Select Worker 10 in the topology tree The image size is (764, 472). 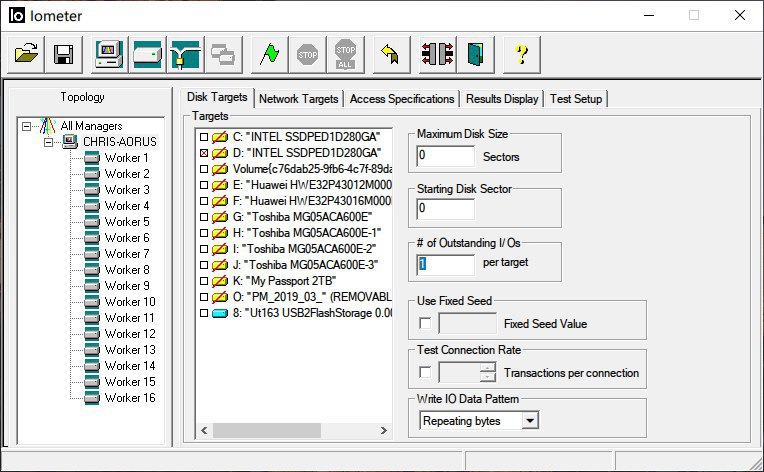click(130, 302)
